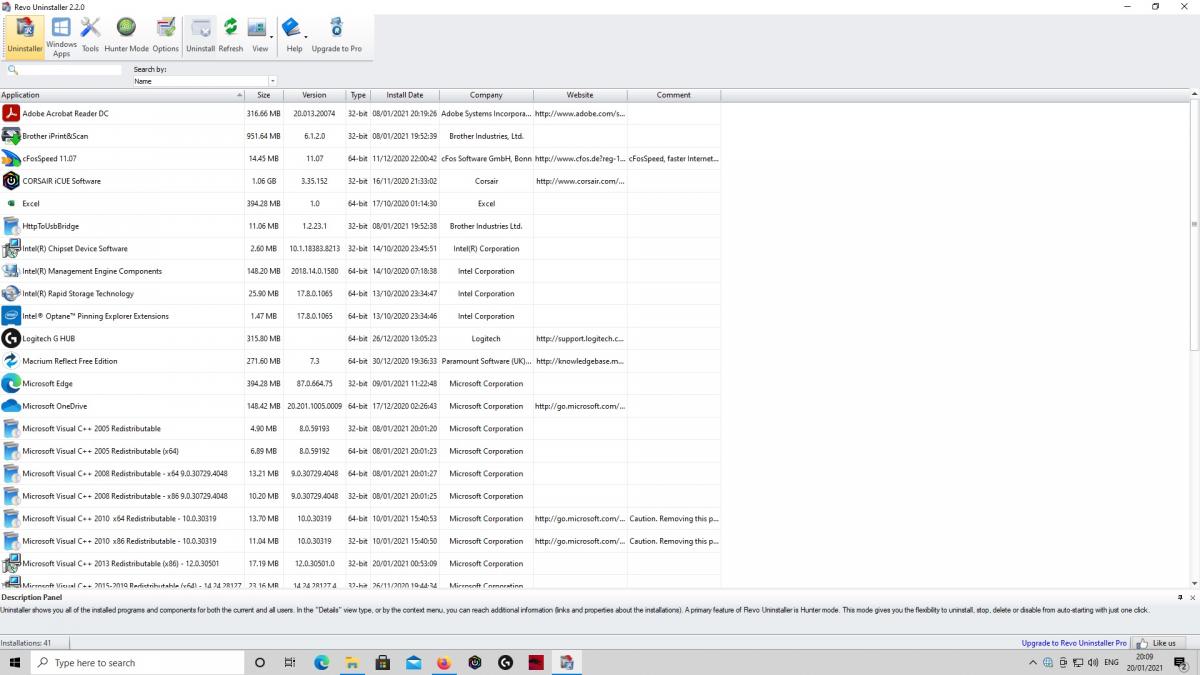The image size is (1200, 675).
Task: Select the Intel Rapid Storage Technology icon
Action: 11,293
